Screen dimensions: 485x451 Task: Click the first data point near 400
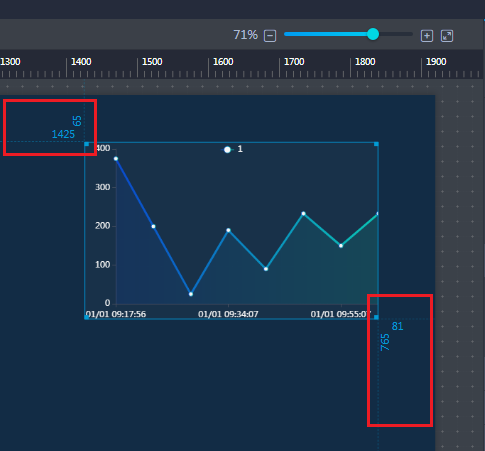[116, 159]
